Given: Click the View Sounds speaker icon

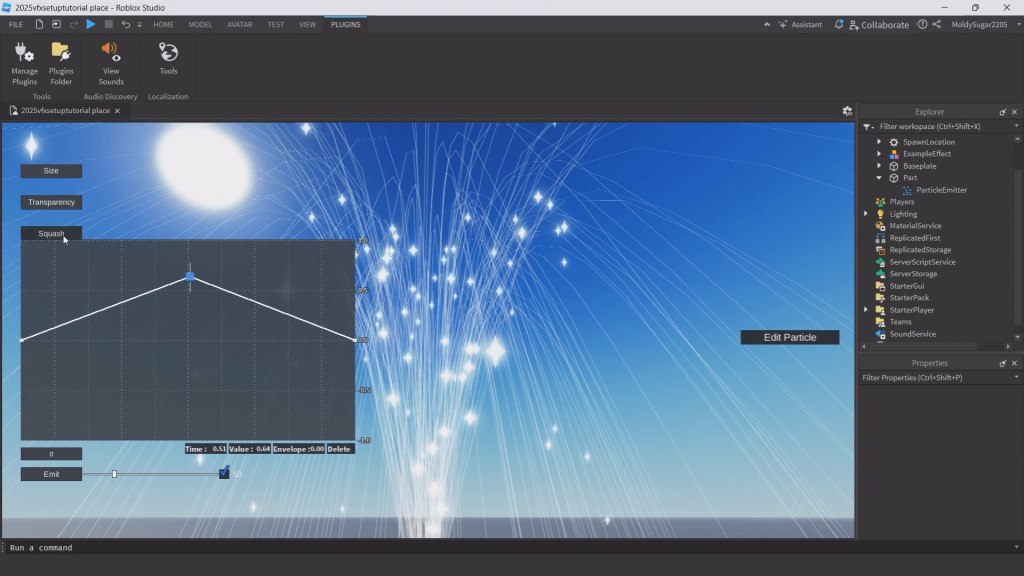Looking at the screenshot, I should pos(110,52).
